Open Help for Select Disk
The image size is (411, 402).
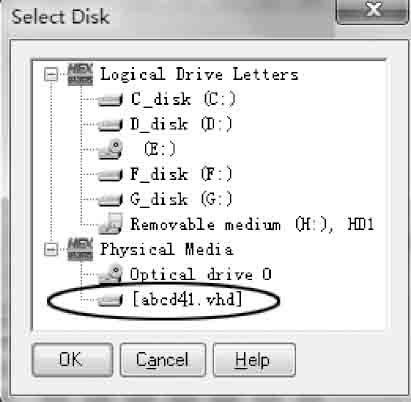click(x=254, y=360)
